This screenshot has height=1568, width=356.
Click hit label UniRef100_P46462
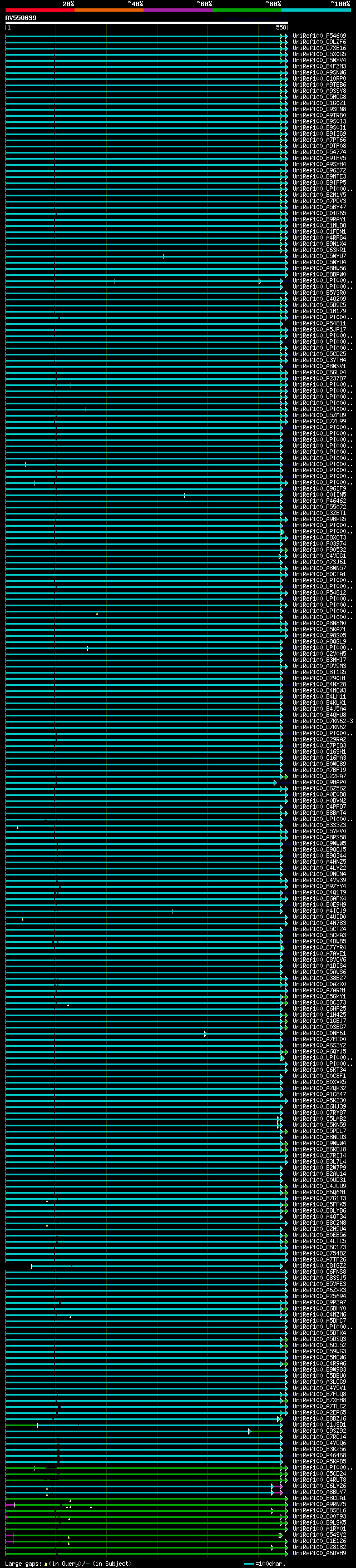pos(319,501)
